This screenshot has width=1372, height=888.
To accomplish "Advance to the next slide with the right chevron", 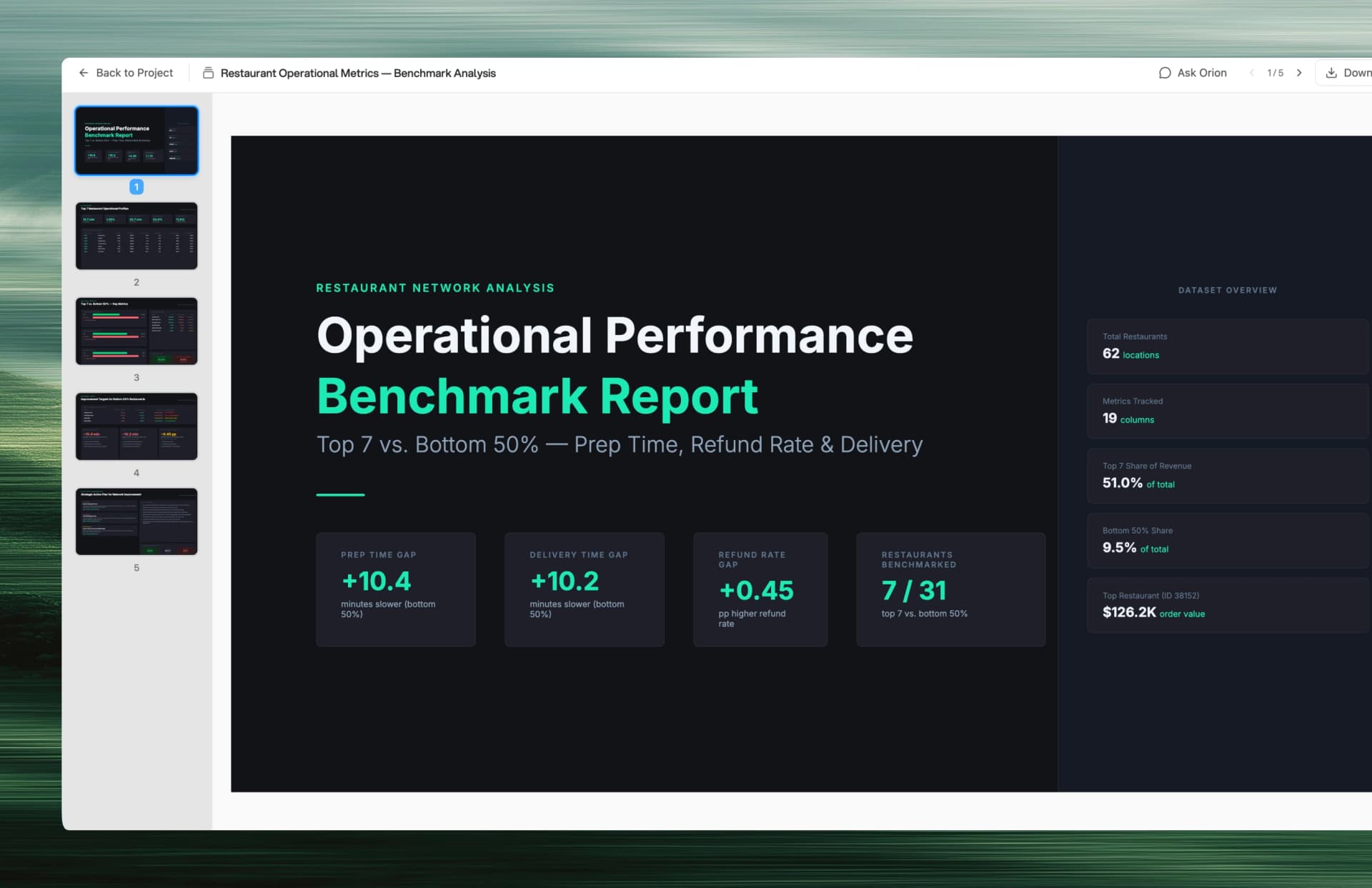I will [1300, 72].
